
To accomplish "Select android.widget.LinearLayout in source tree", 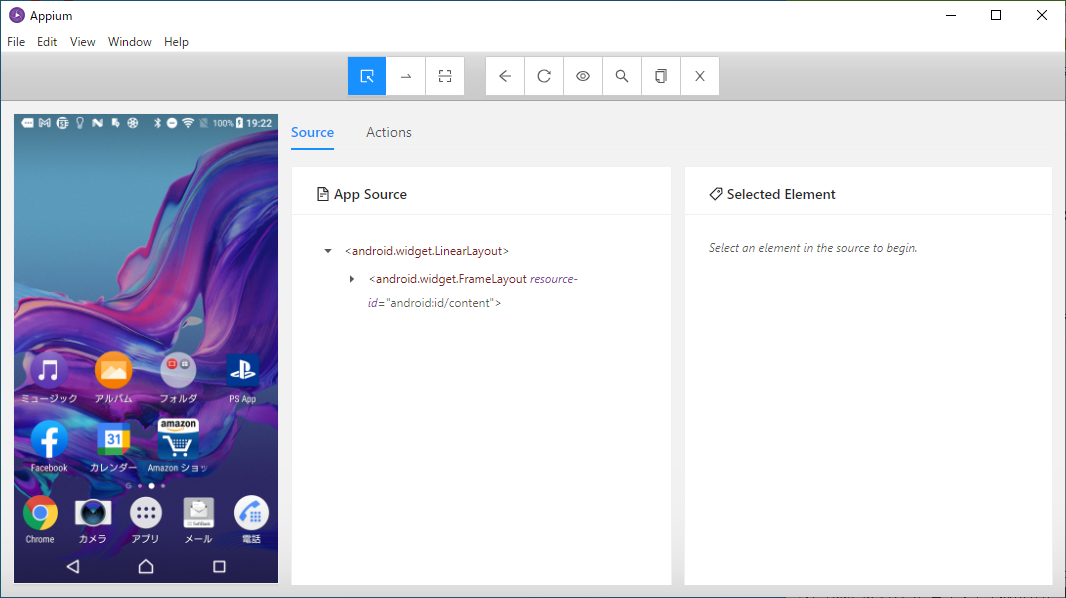I will [427, 251].
